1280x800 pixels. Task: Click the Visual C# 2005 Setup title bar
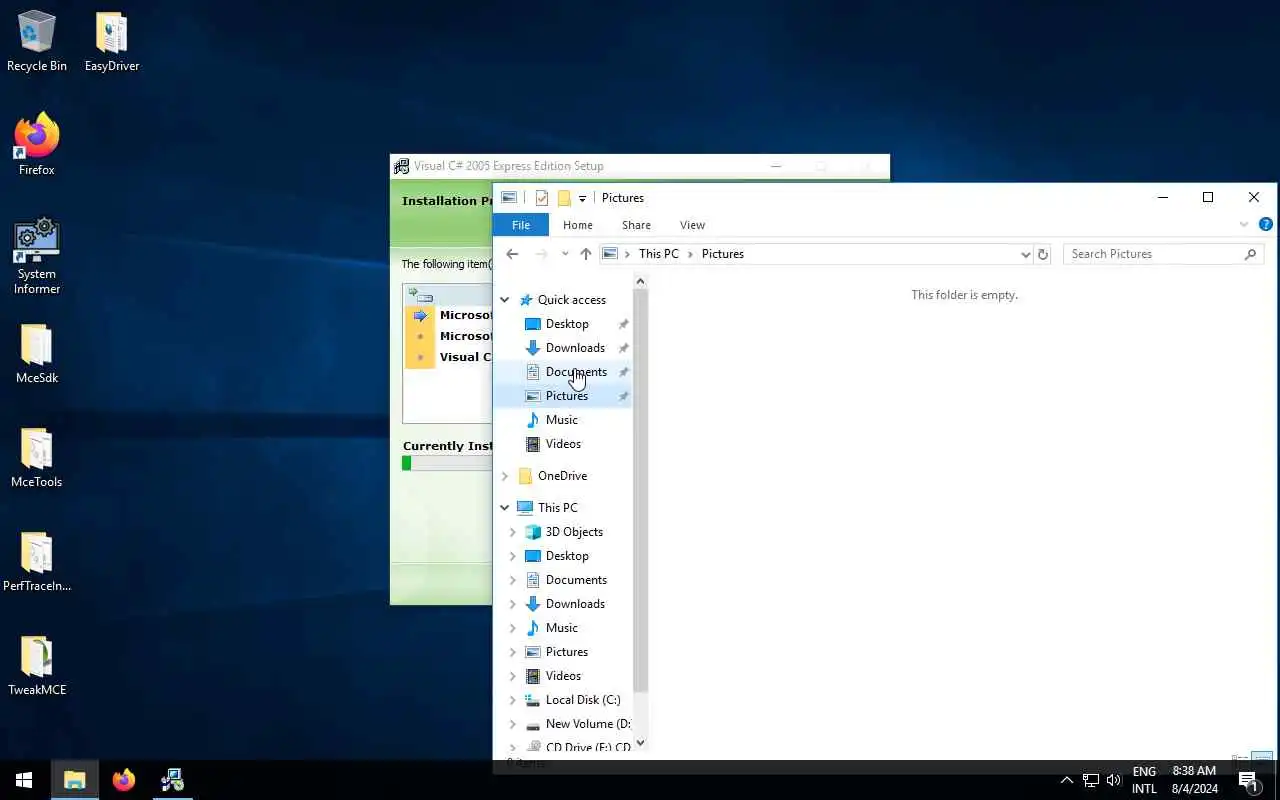click(x=639, y=166)
